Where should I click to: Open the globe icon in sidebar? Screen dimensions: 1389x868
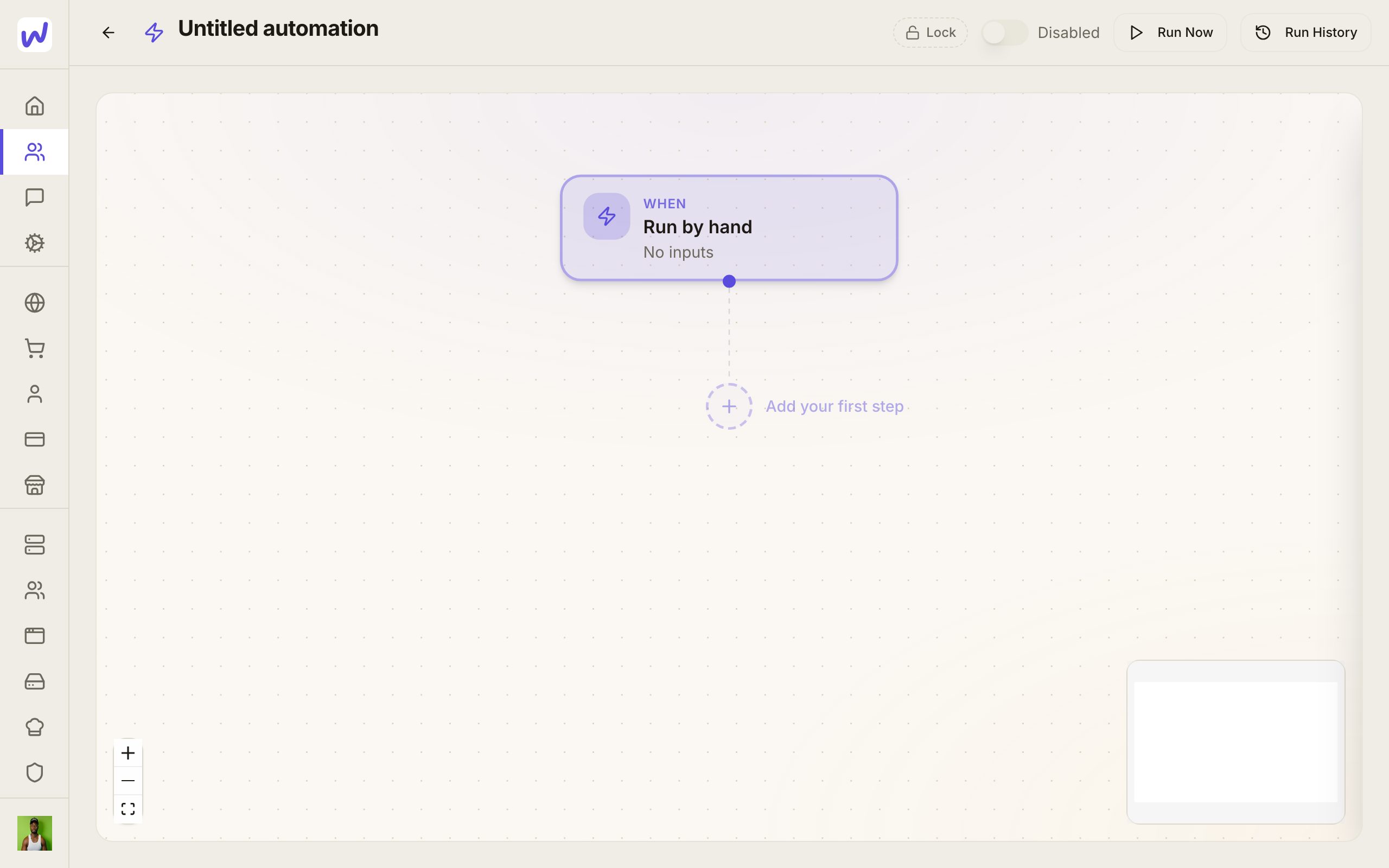coord(34,303)
